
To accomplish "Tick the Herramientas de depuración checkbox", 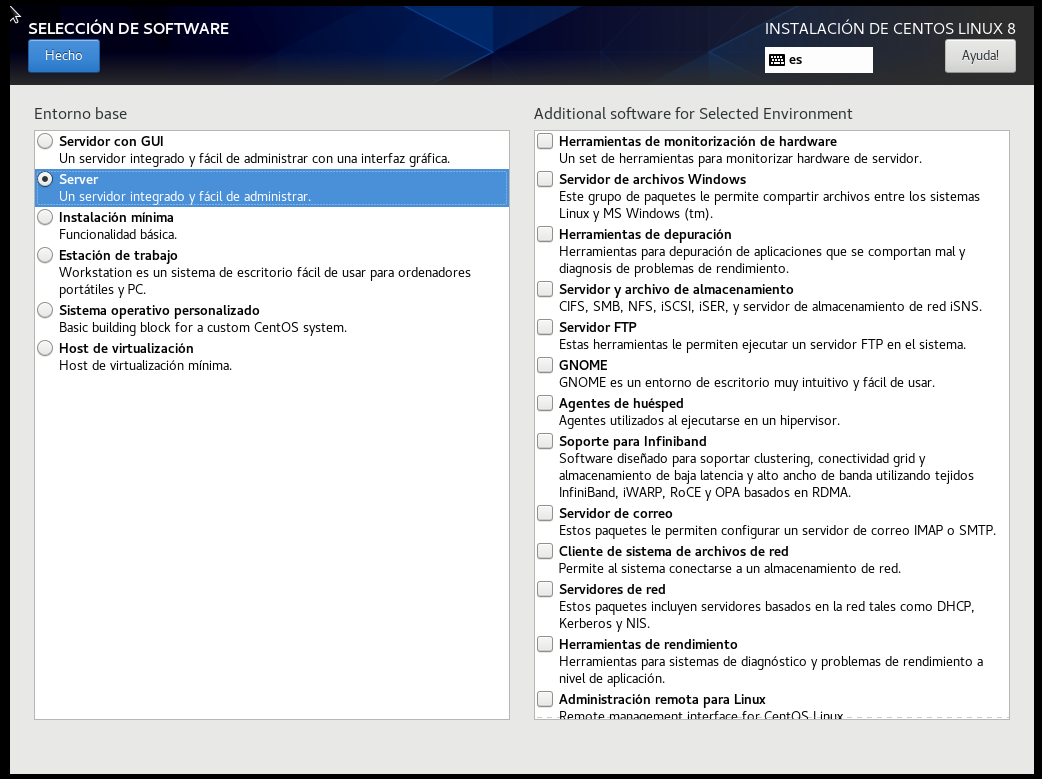I will [545, 234].
